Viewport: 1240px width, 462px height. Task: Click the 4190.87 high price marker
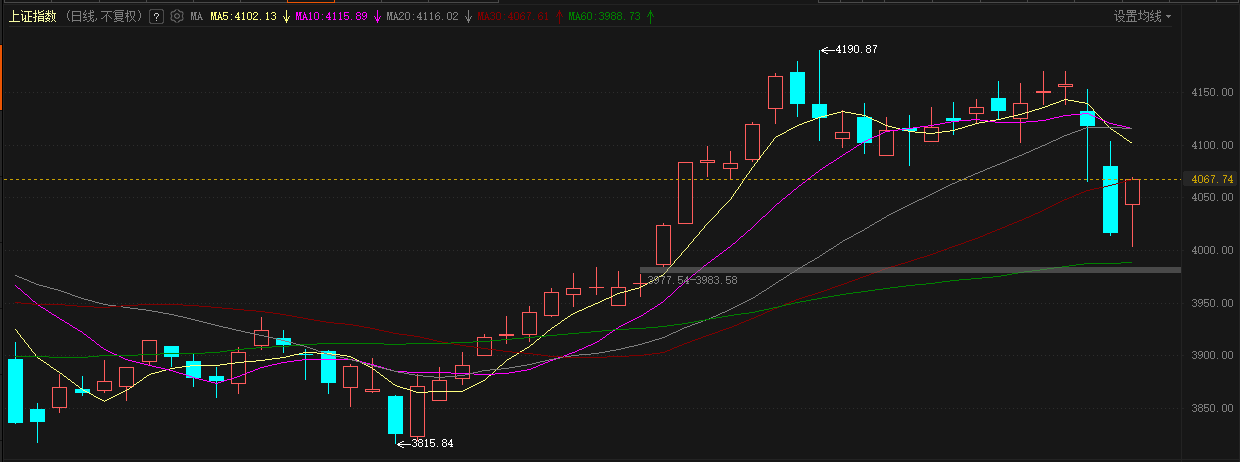(x=856, y=49)
